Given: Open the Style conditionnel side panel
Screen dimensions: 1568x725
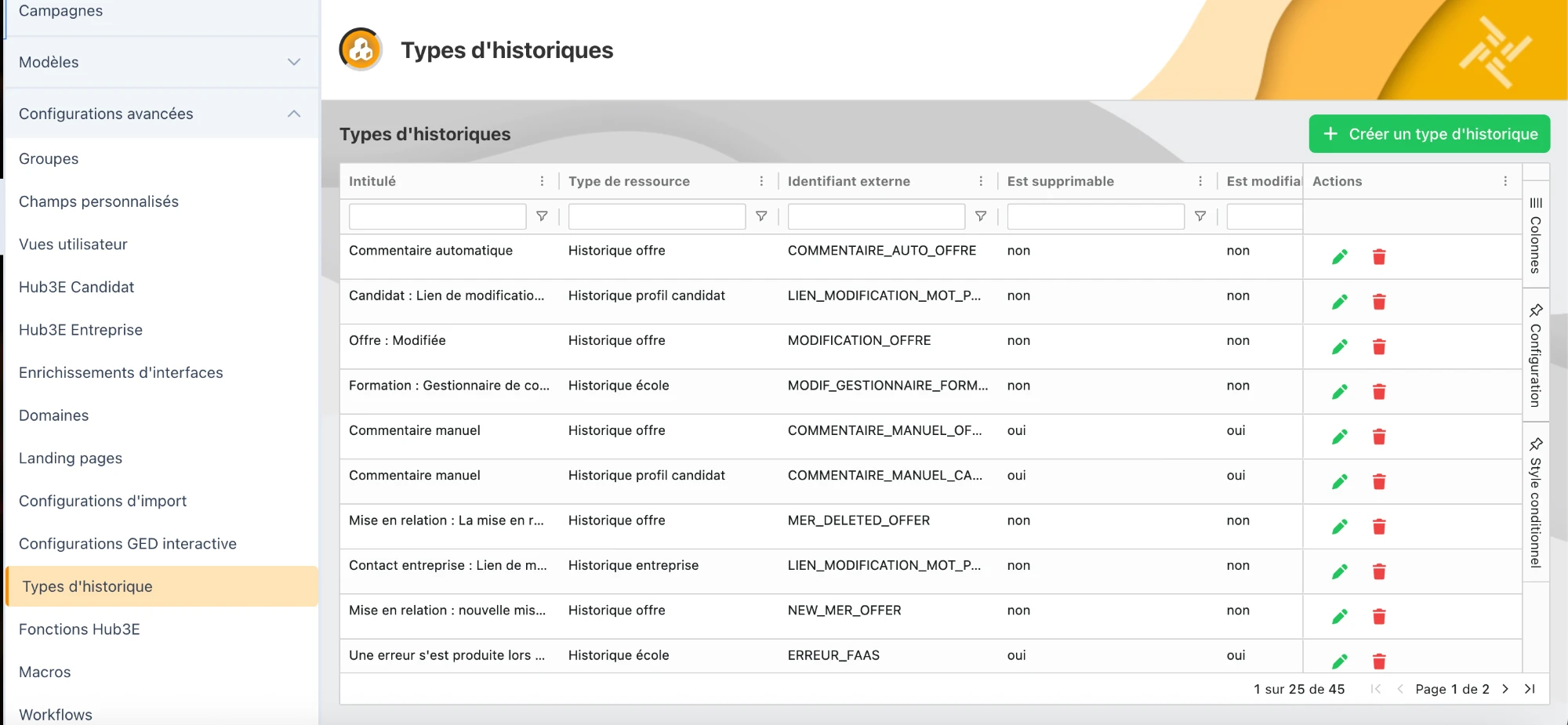Looking at the screenshot, I should click(x=1536, y=502).
